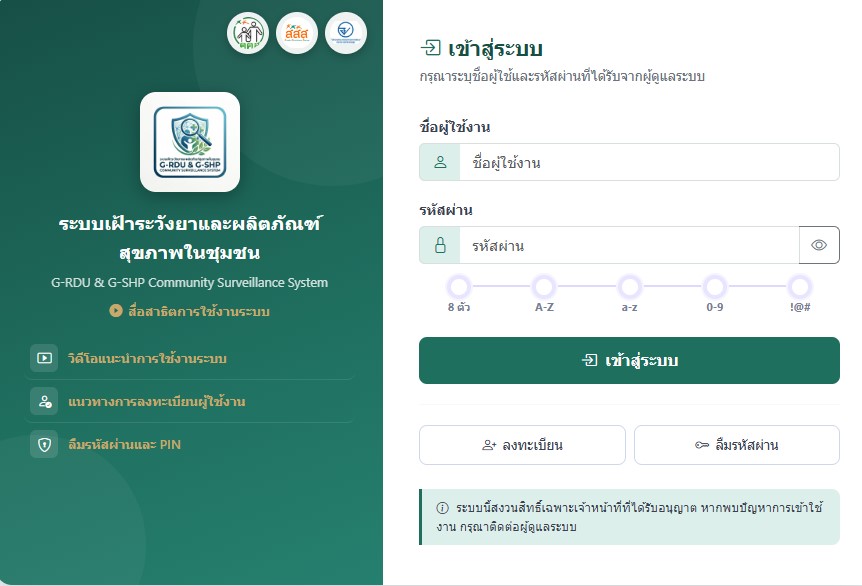This screenshot has height=586, width=862.
Task: Click the shield icon for forgot password and PIN
Action: click(44, 444)
